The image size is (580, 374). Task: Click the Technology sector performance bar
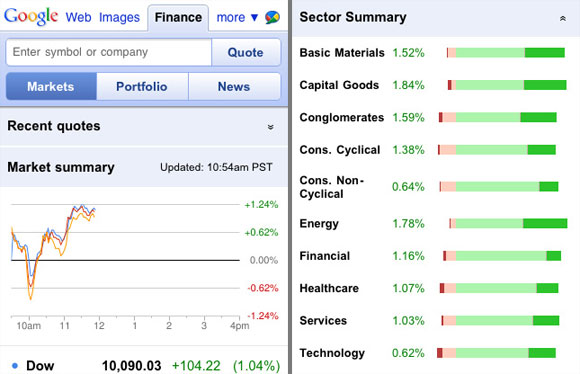coord(496,353)
